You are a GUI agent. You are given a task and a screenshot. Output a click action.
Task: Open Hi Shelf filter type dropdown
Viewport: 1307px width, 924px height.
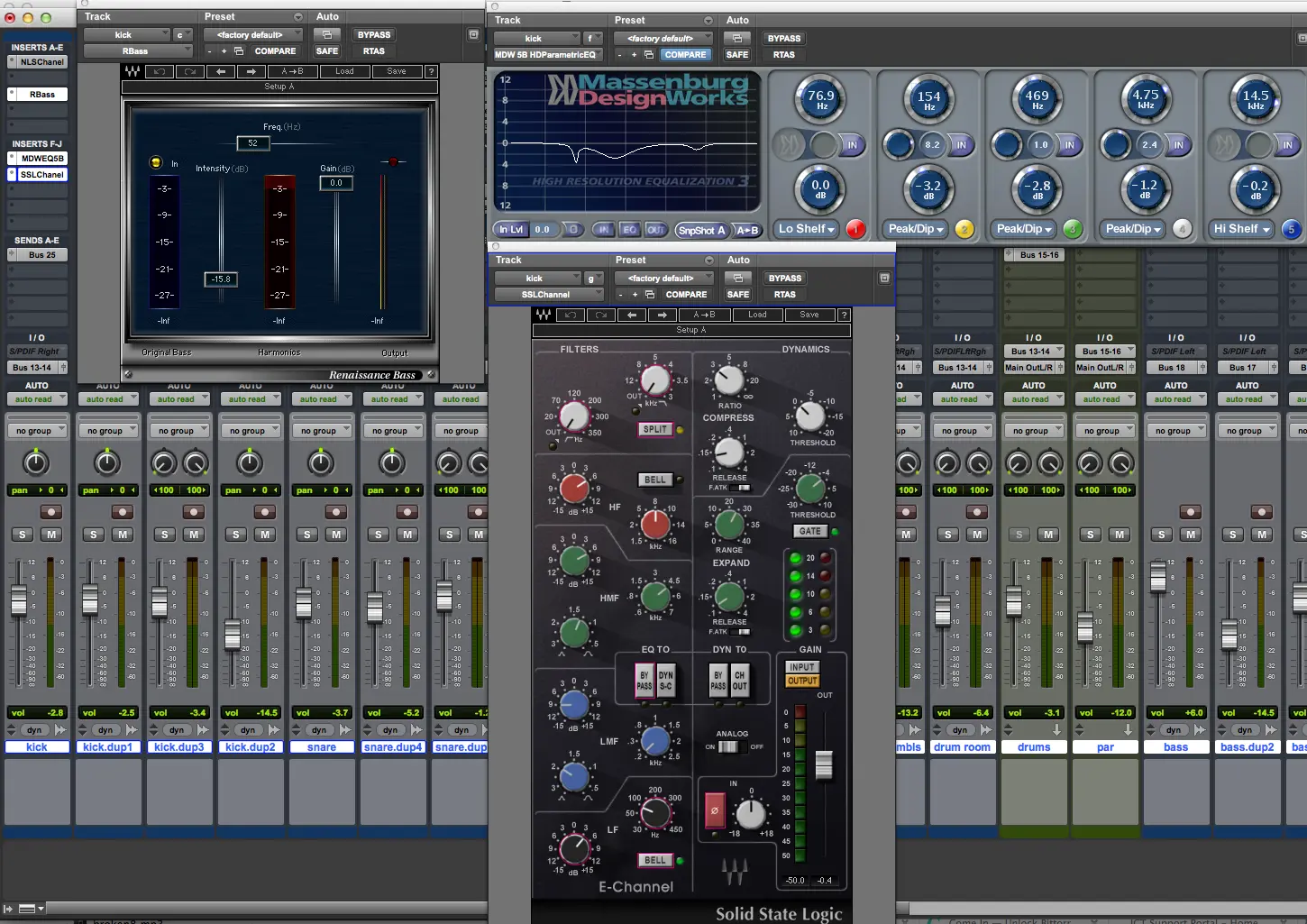coord(1242,229)
